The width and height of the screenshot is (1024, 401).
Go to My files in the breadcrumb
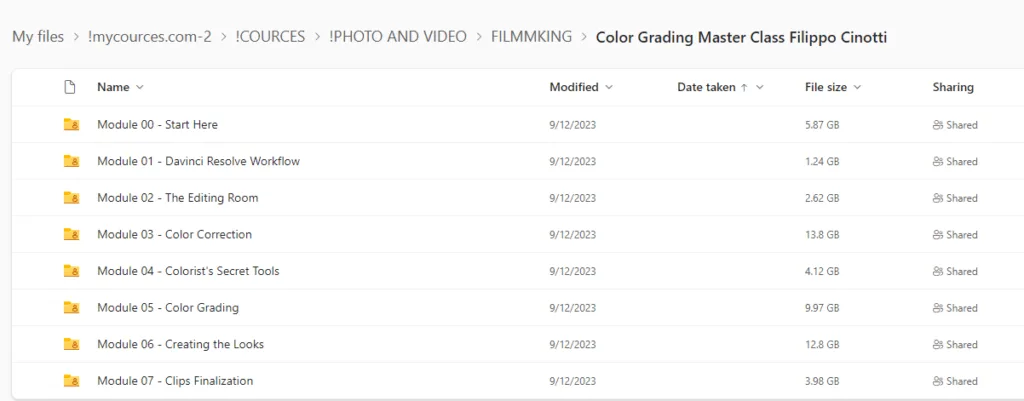[38, 37]
